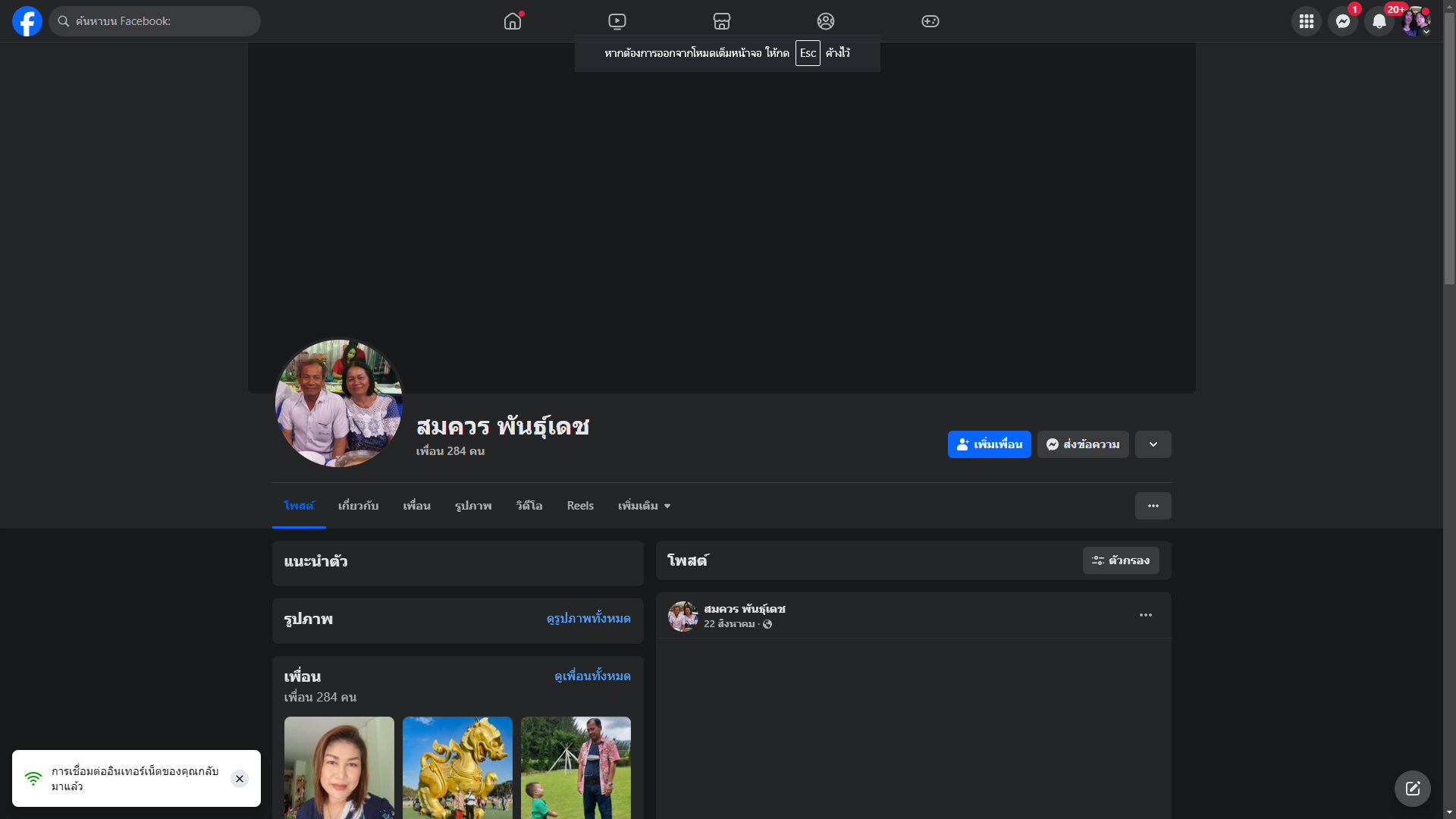Open the Home feed icon
The height and width of the screenshot is (819, 1456).
tap(513, 21)
